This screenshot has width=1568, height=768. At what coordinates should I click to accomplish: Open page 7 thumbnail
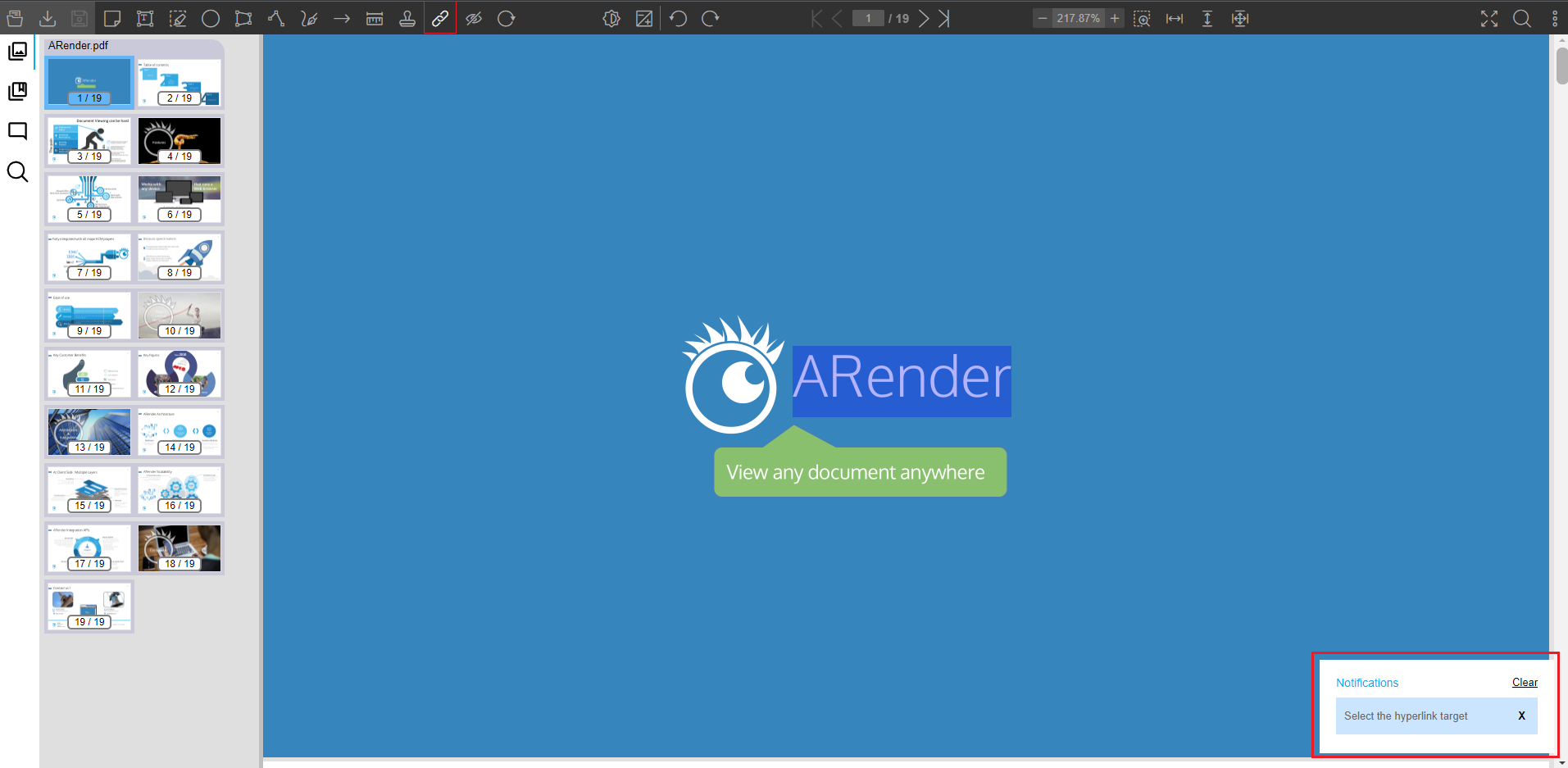(89, 257)
